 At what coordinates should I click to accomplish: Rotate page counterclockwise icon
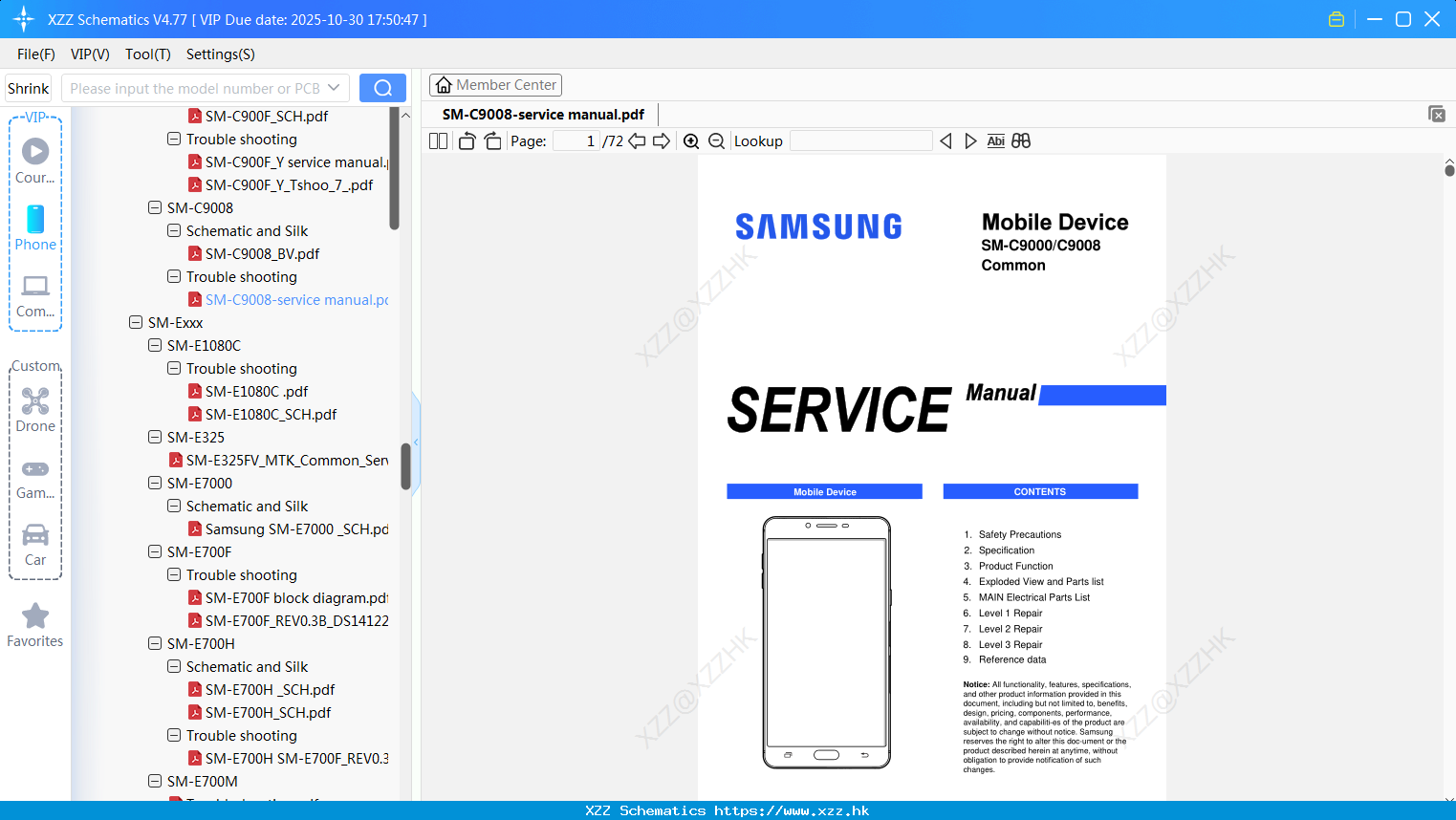click(467, 140)
